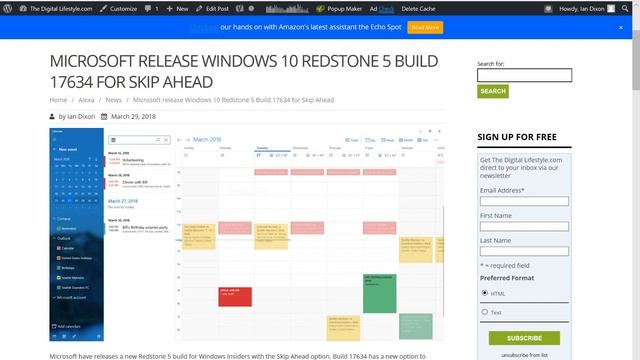The width and height of the screenshot is (640, 360).
Task: Click the post title heading
Action: (x=244, y=71)
